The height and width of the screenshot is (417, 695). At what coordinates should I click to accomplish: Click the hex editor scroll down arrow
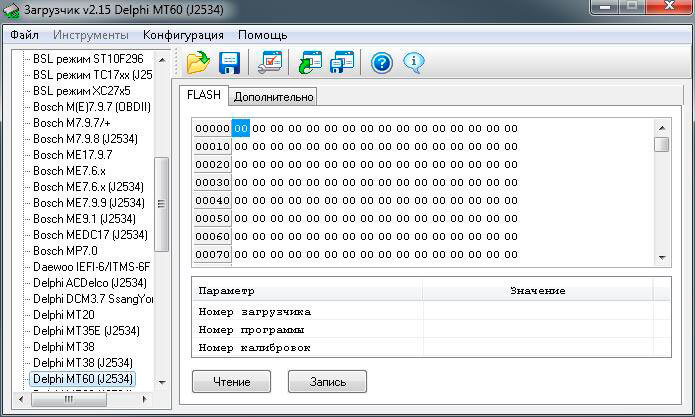click(x=661, y=258)
